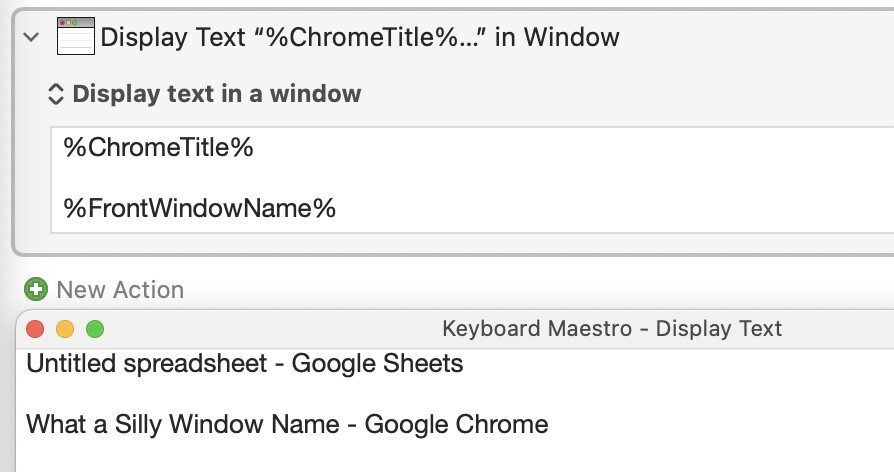Viewport: 894px width, 472px height.
Task: Collapse the Display Text action chevron
Action: pyautogui.click(x=31, y=37)
